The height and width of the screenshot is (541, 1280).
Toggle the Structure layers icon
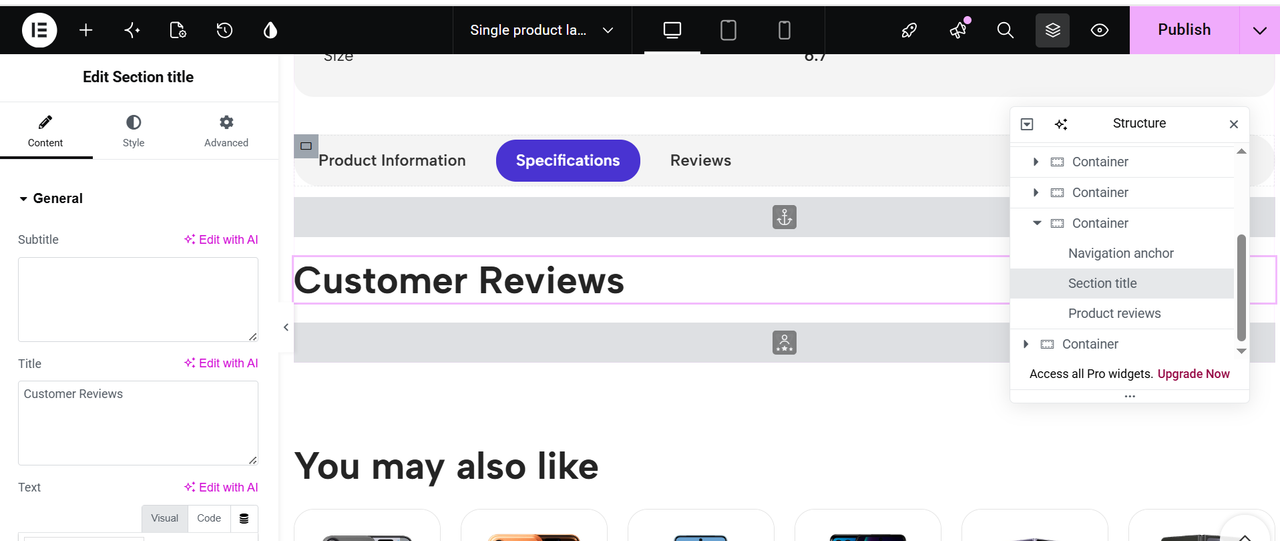pos(1053,30)
